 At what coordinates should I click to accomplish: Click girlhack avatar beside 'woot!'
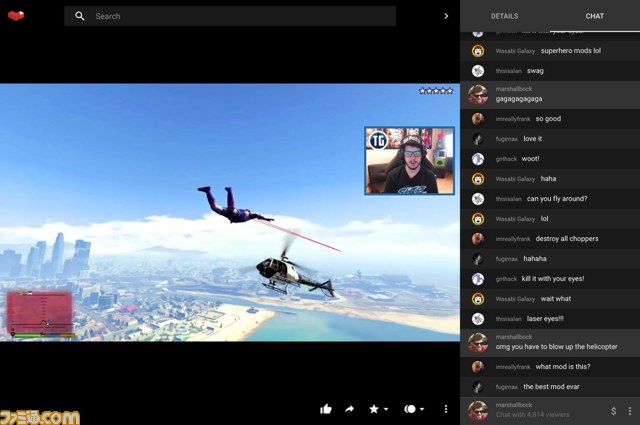[x=478, y=159]
